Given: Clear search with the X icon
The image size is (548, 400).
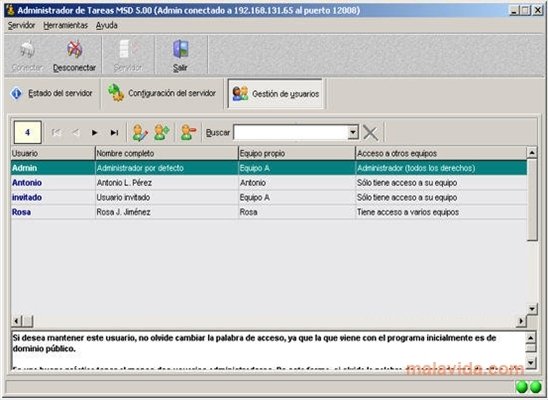Looking at the screenshot, I should [370, 132].
